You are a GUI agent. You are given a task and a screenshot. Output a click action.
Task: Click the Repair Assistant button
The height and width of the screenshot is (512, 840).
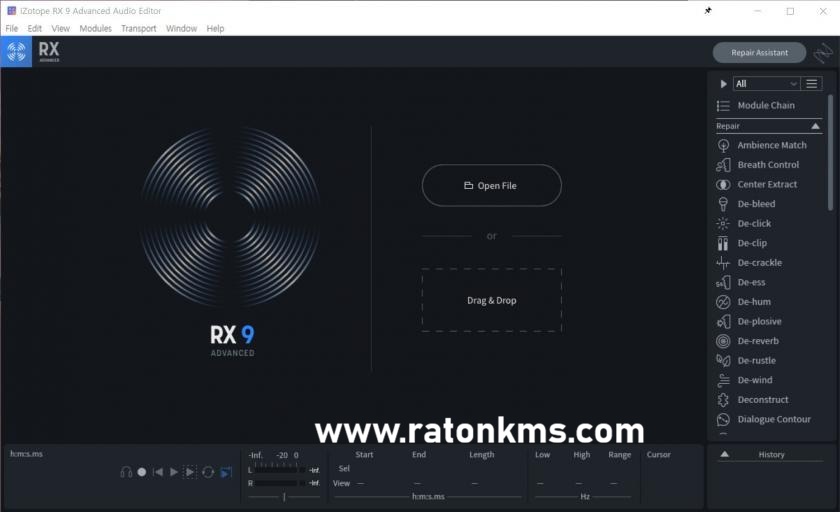tap(759, 52)
